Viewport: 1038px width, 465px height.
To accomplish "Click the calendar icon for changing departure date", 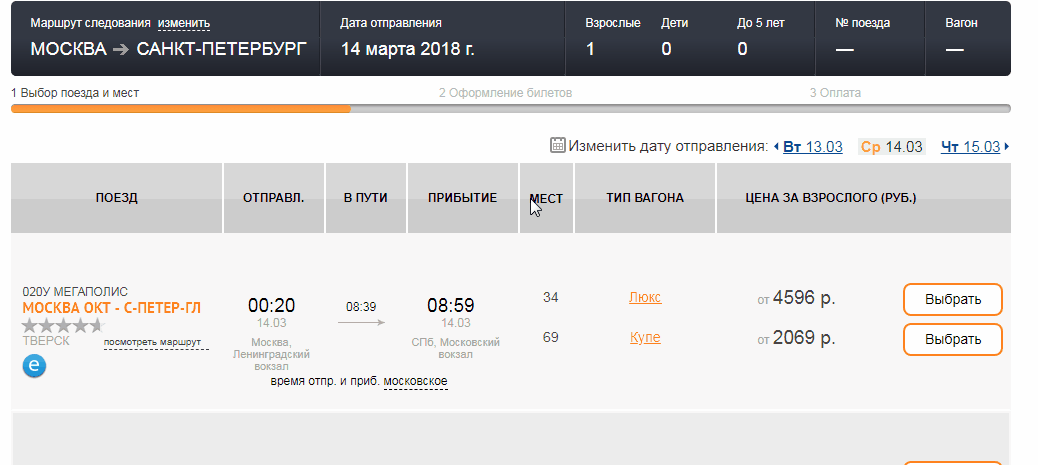I will tap(558, 146).
